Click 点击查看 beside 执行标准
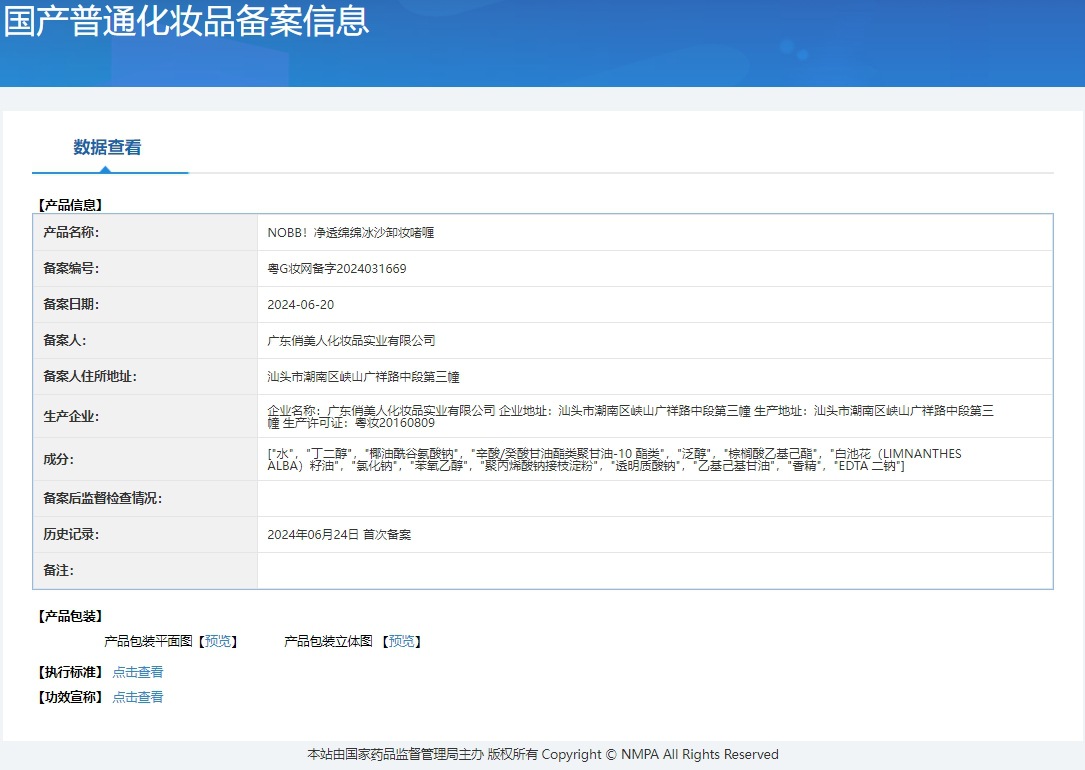Screen dimensions: 1085x770 [x=138, y=672]
